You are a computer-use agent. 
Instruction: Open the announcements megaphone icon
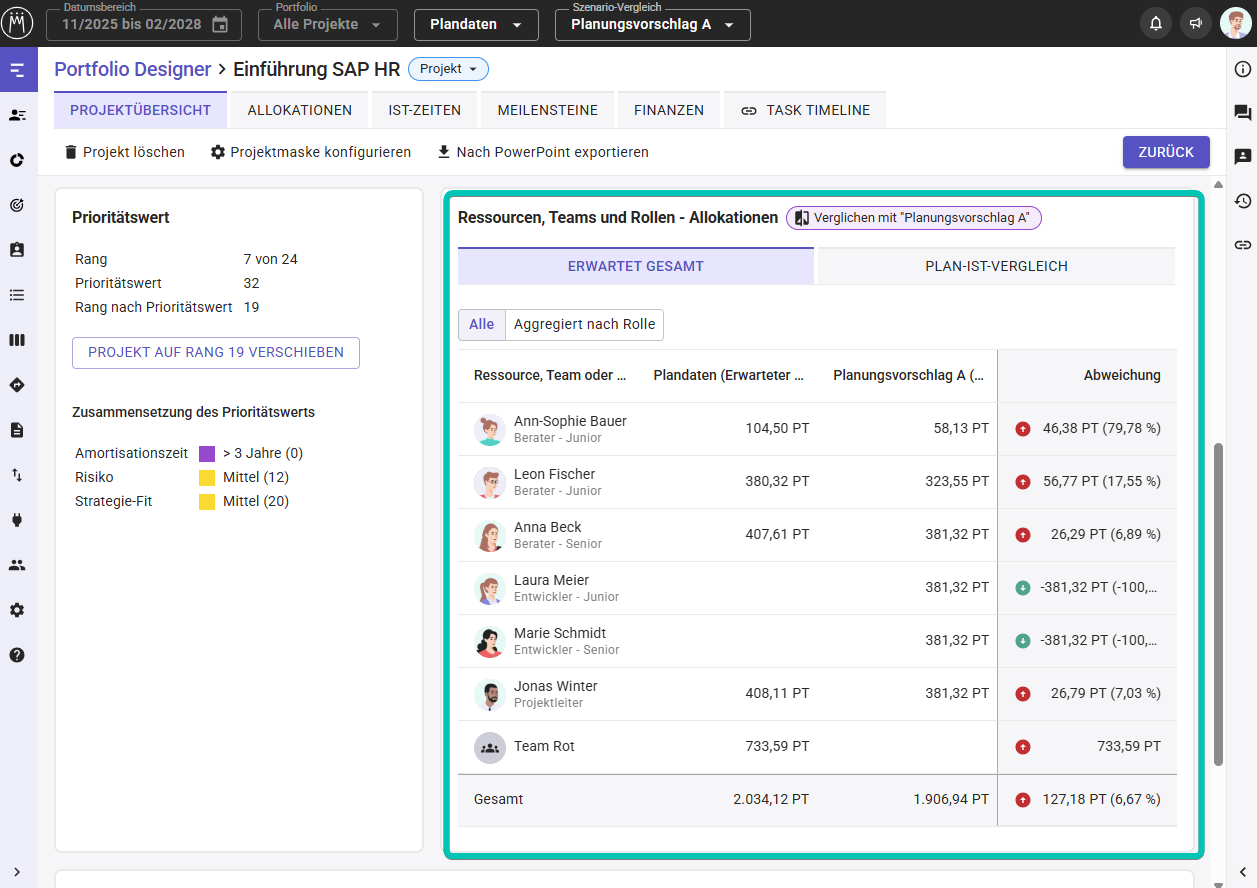pos(1195,24)
